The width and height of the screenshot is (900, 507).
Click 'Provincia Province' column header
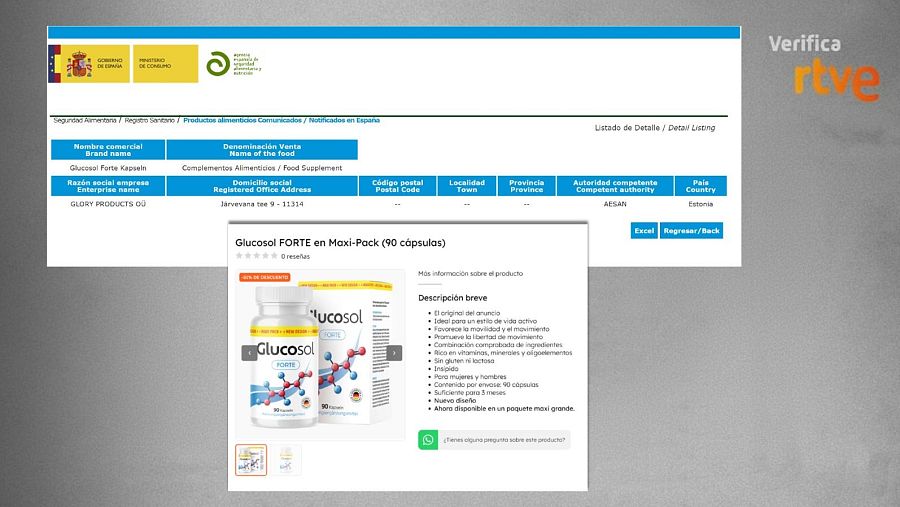click(526, 186)
